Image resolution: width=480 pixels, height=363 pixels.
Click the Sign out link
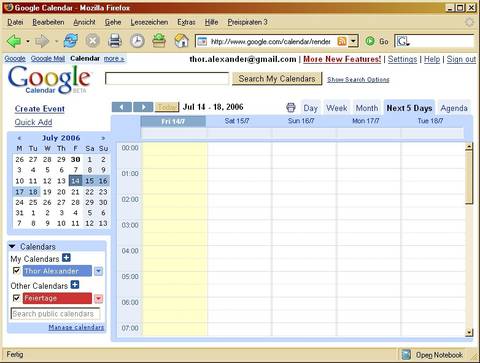point(461,59)
